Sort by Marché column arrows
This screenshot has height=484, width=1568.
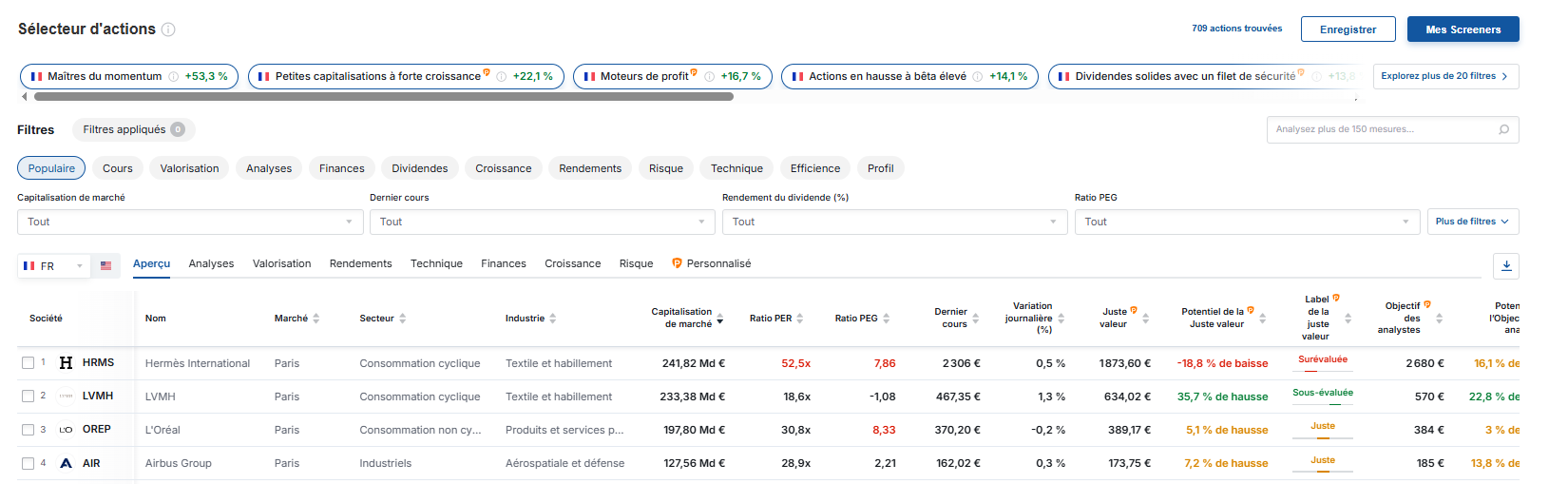316,319
